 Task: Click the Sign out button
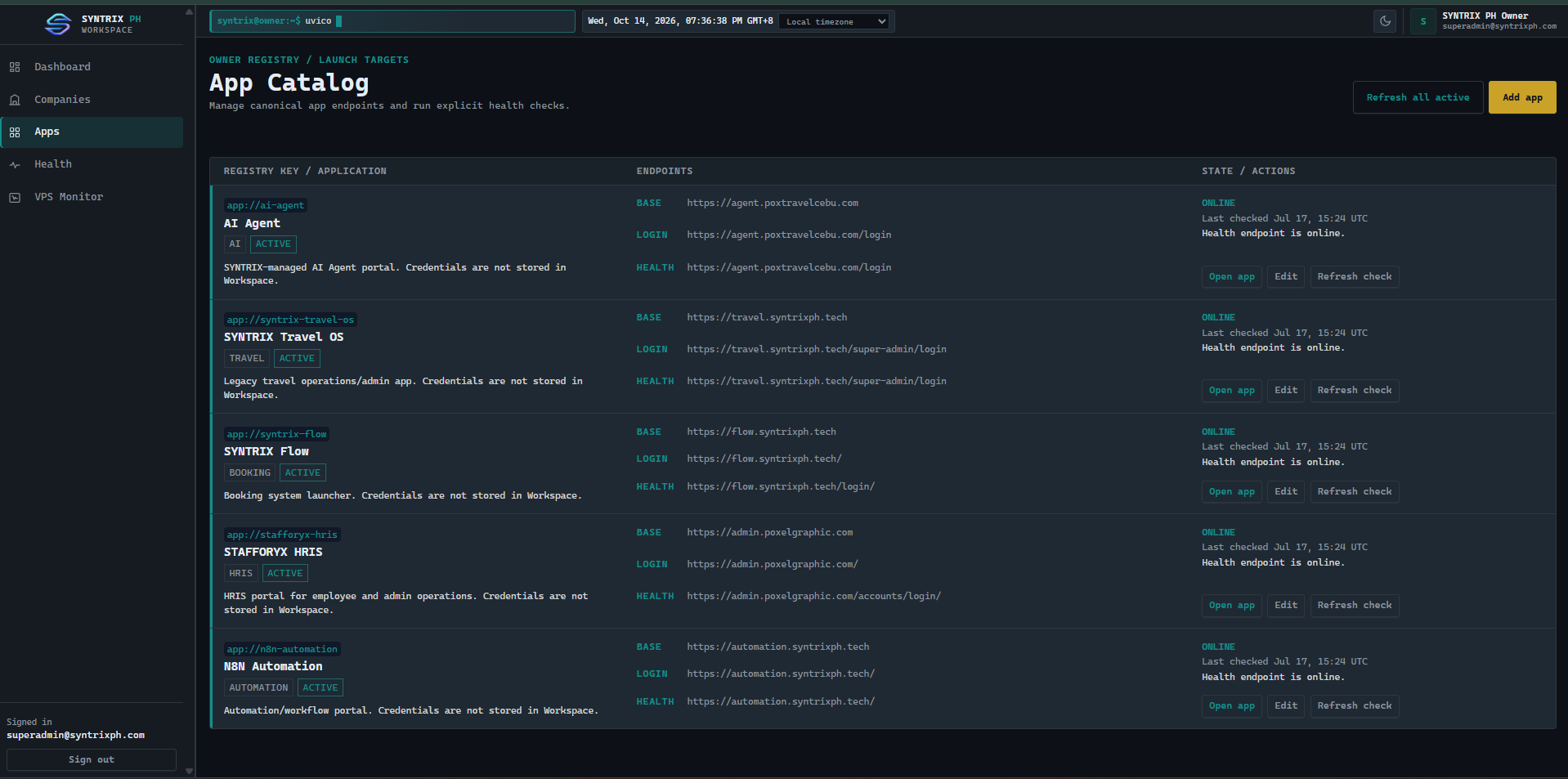click(92, 759)
